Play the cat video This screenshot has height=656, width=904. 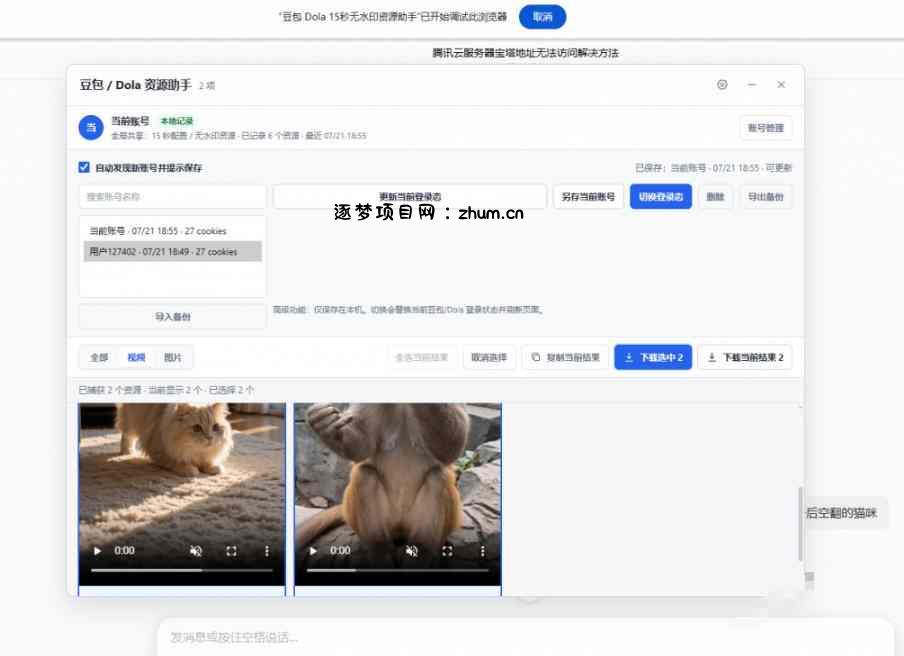click(x=97, y=551)
